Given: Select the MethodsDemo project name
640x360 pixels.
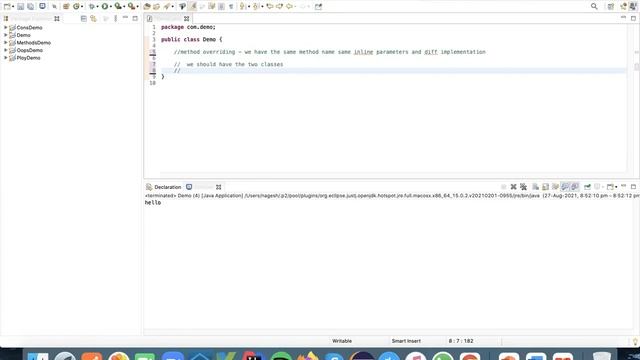Looking at the screenshot, I should (33, 42).
